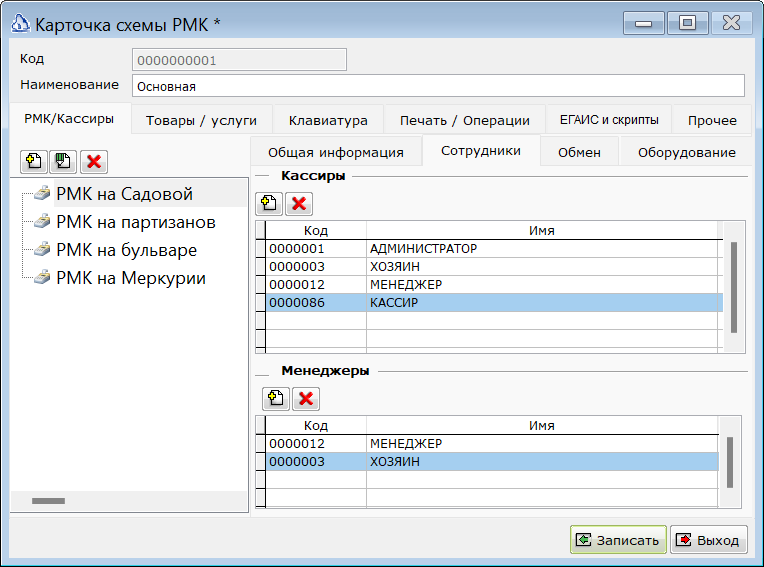Delete cashier with the Кассиры red cross
This screenshot has height=567, width=764.
[x=299, y=204]
